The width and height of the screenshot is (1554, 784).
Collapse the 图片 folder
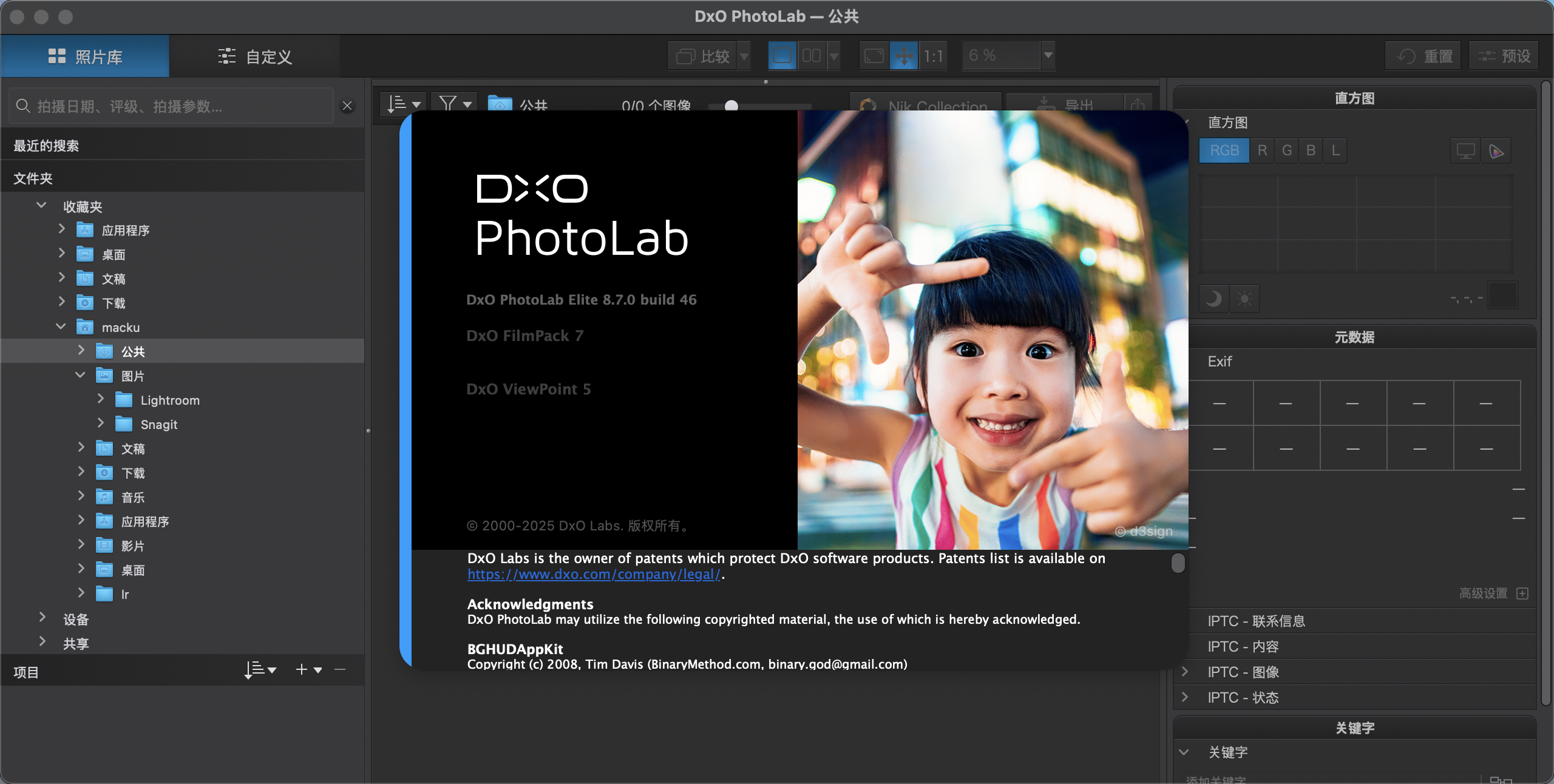[80, 375]
